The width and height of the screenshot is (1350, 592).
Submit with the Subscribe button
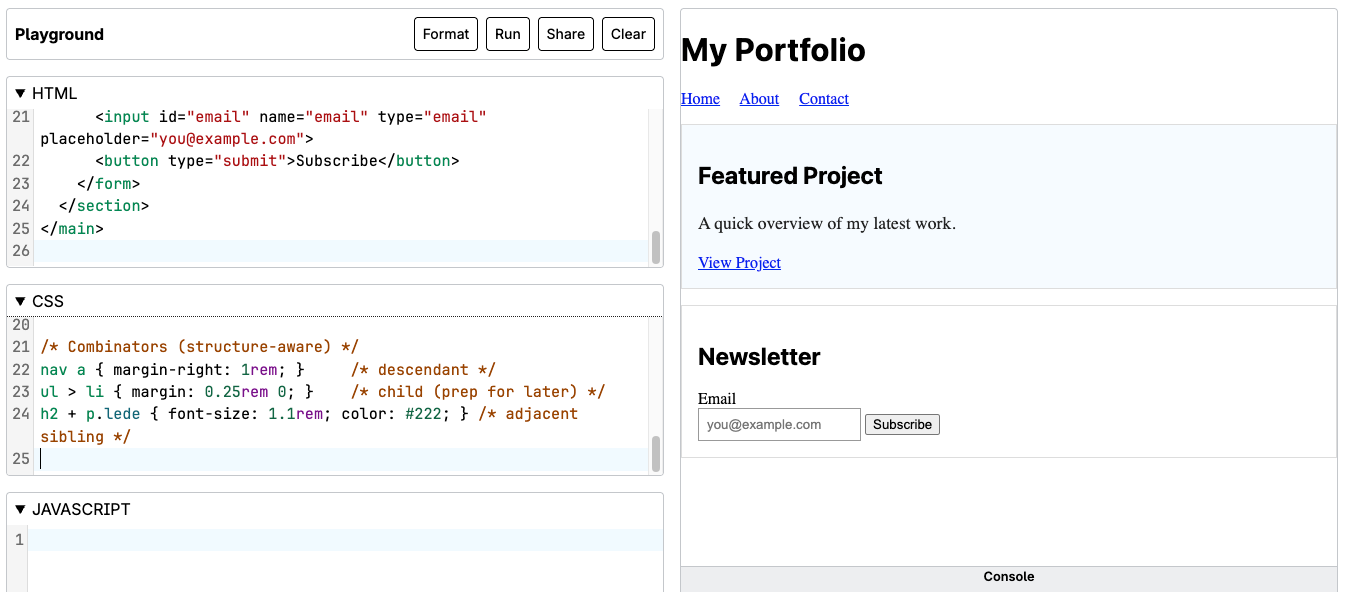tap(902, 424)
